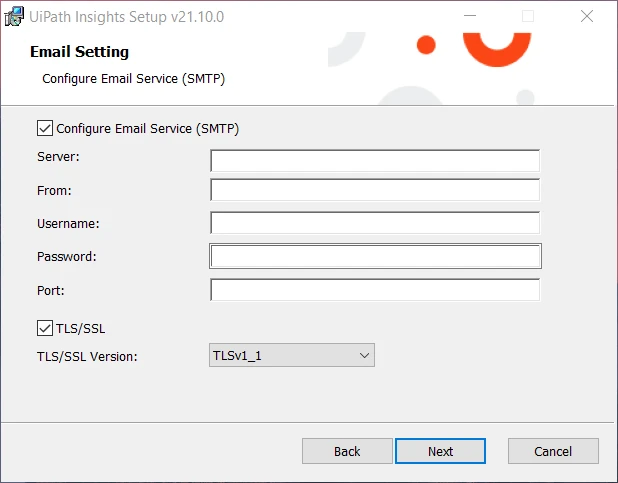The width and height of the screenshot is (618, 483).
Task: Close the Insights Setup window
Action: (587, 16)
